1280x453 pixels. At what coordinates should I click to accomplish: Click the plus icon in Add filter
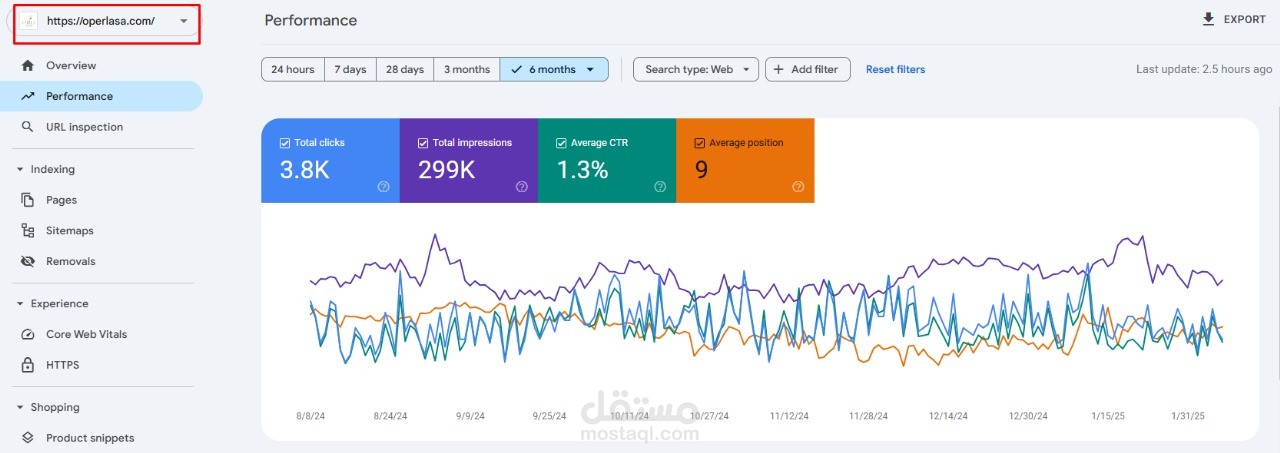pyautogui.click(x=779, y=70)
